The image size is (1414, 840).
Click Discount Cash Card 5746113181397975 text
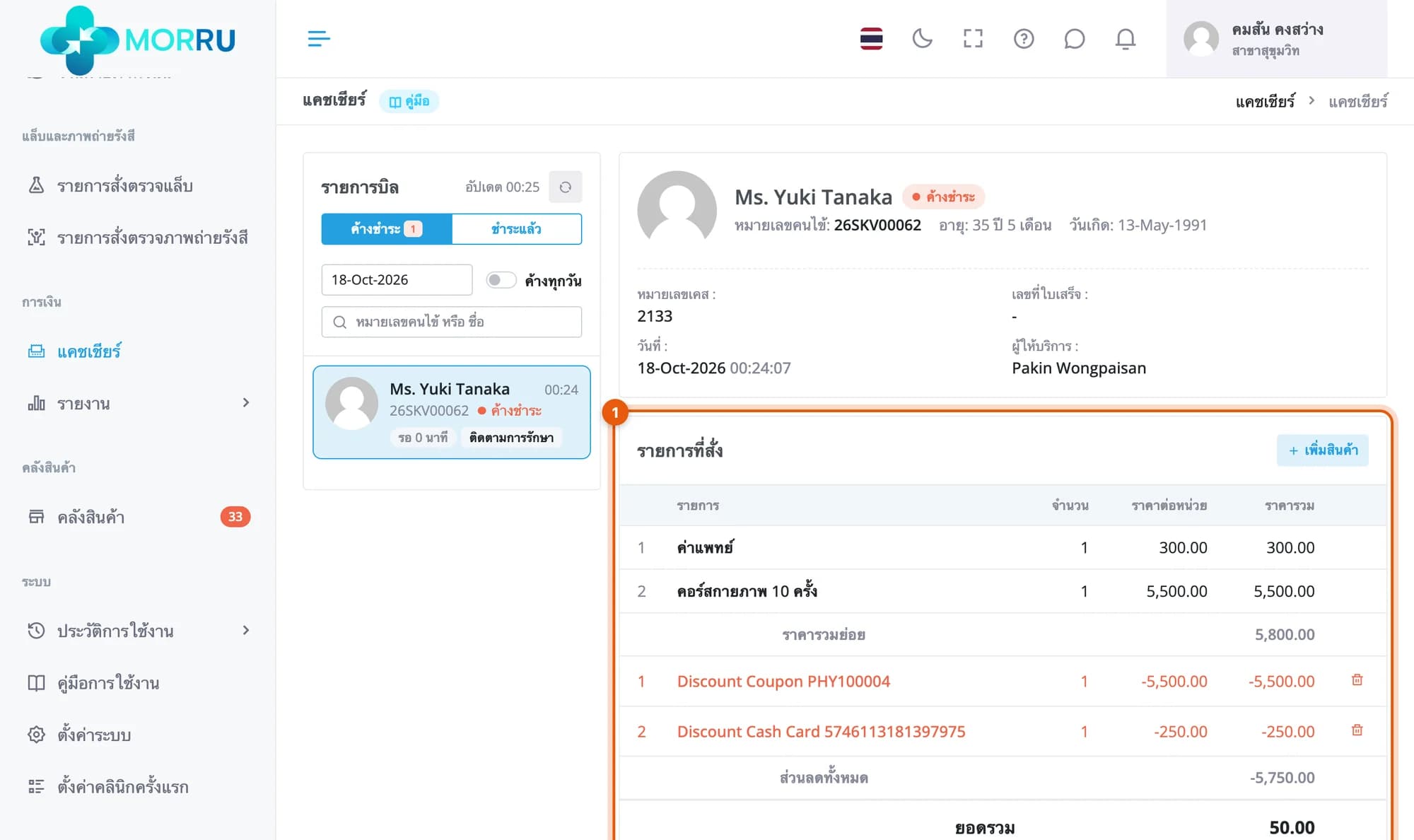(821, 732)
